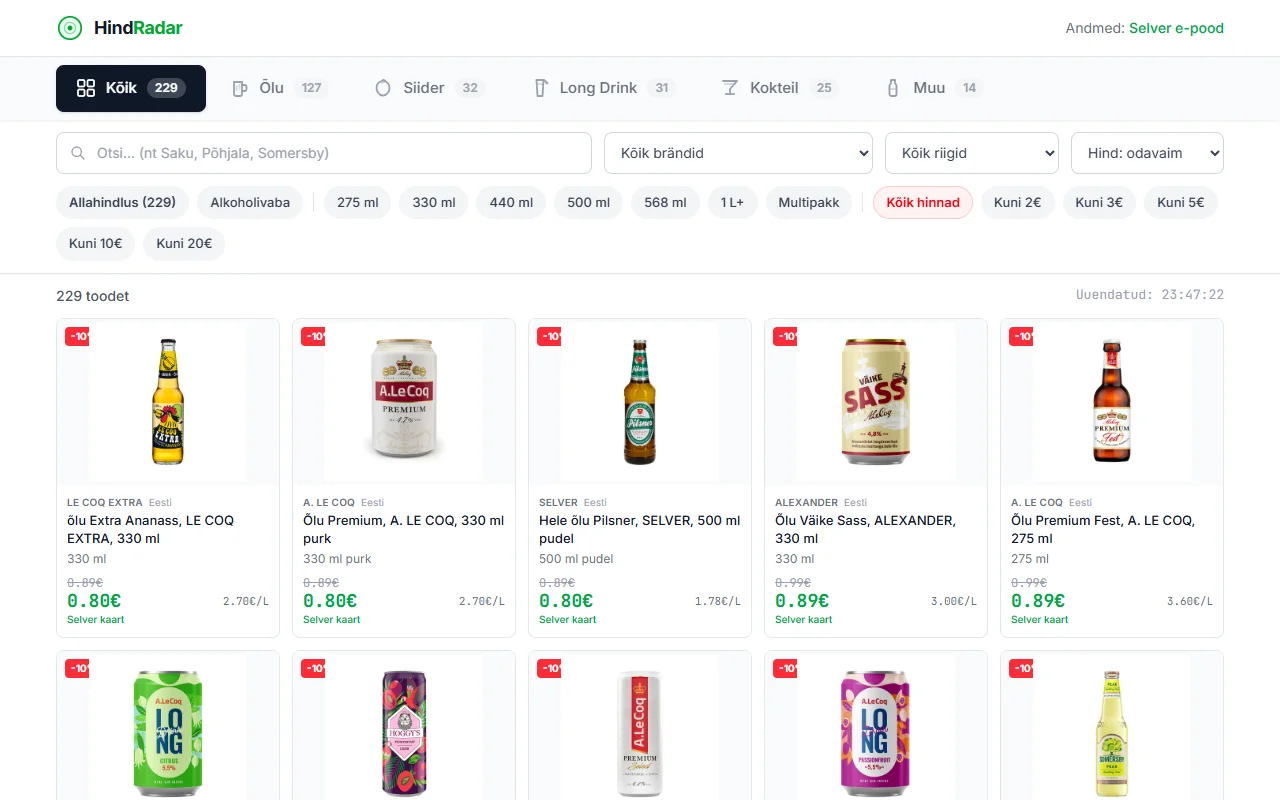
Task: Choose the Kuni 10€ price filter
Action: [x=96, y=243]
